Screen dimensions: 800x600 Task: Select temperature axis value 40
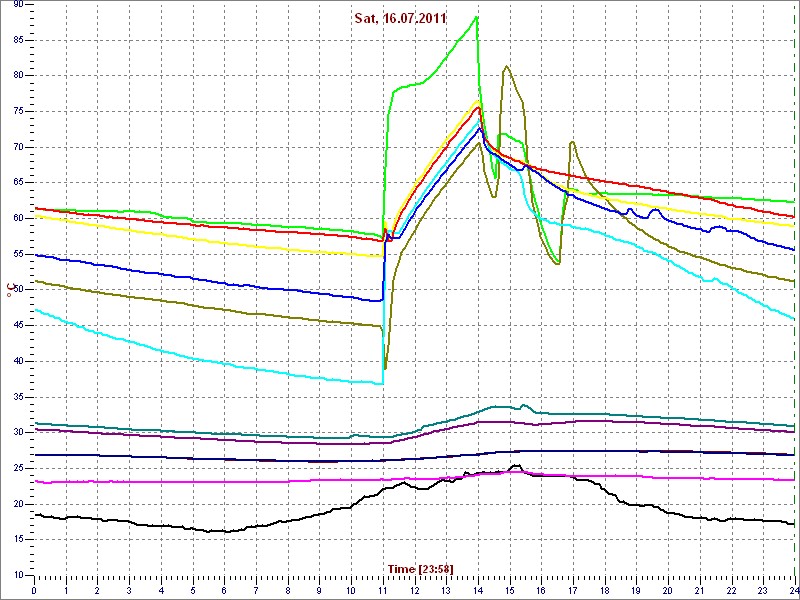click(x=18, y=361)
